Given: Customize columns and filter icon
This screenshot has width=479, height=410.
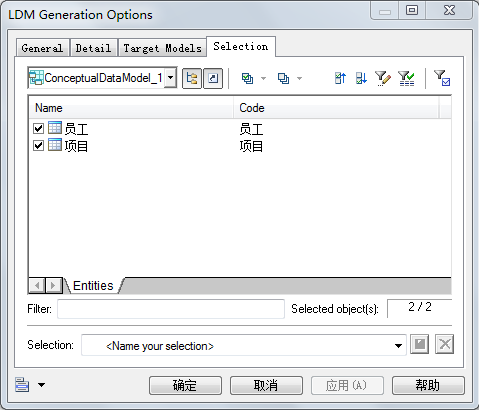Looking at the screenshot, I should [x=383, y=79].
